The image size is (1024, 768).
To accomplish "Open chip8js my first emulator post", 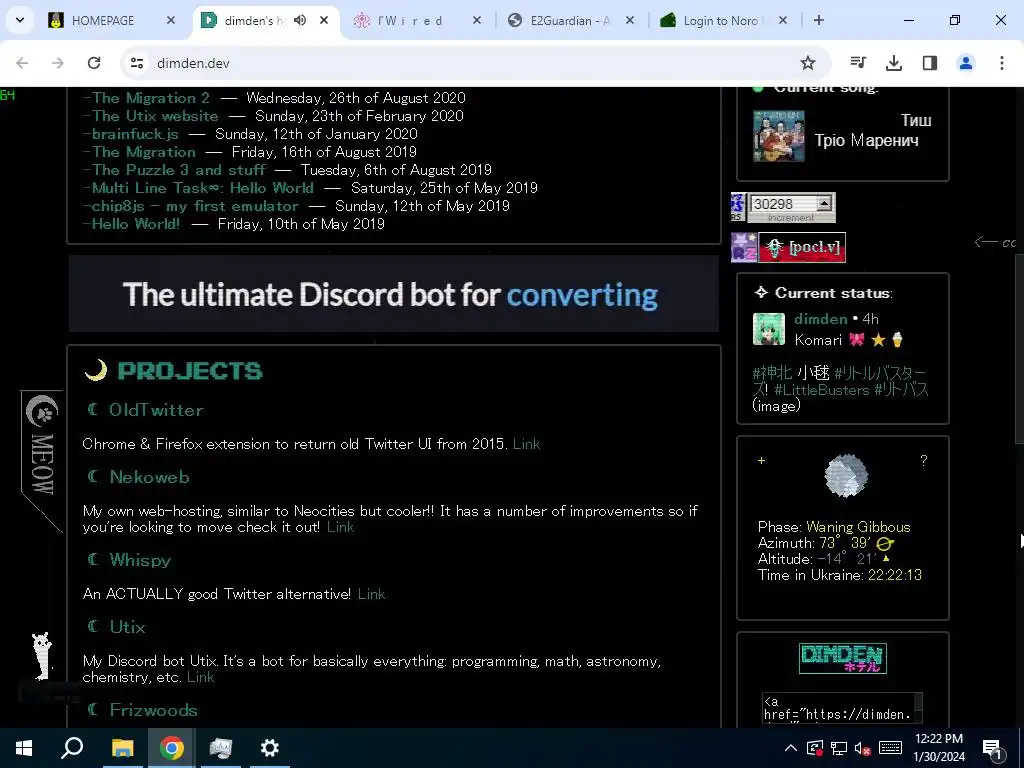I will pos(195,206).
